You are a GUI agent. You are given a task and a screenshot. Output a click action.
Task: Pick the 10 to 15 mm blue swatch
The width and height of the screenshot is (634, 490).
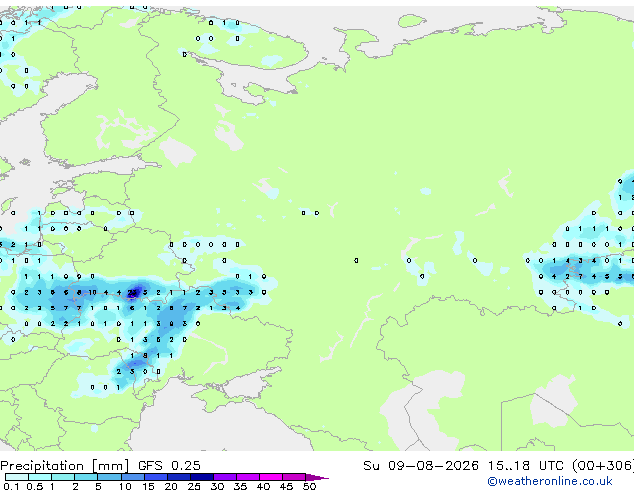click(133, 477)
